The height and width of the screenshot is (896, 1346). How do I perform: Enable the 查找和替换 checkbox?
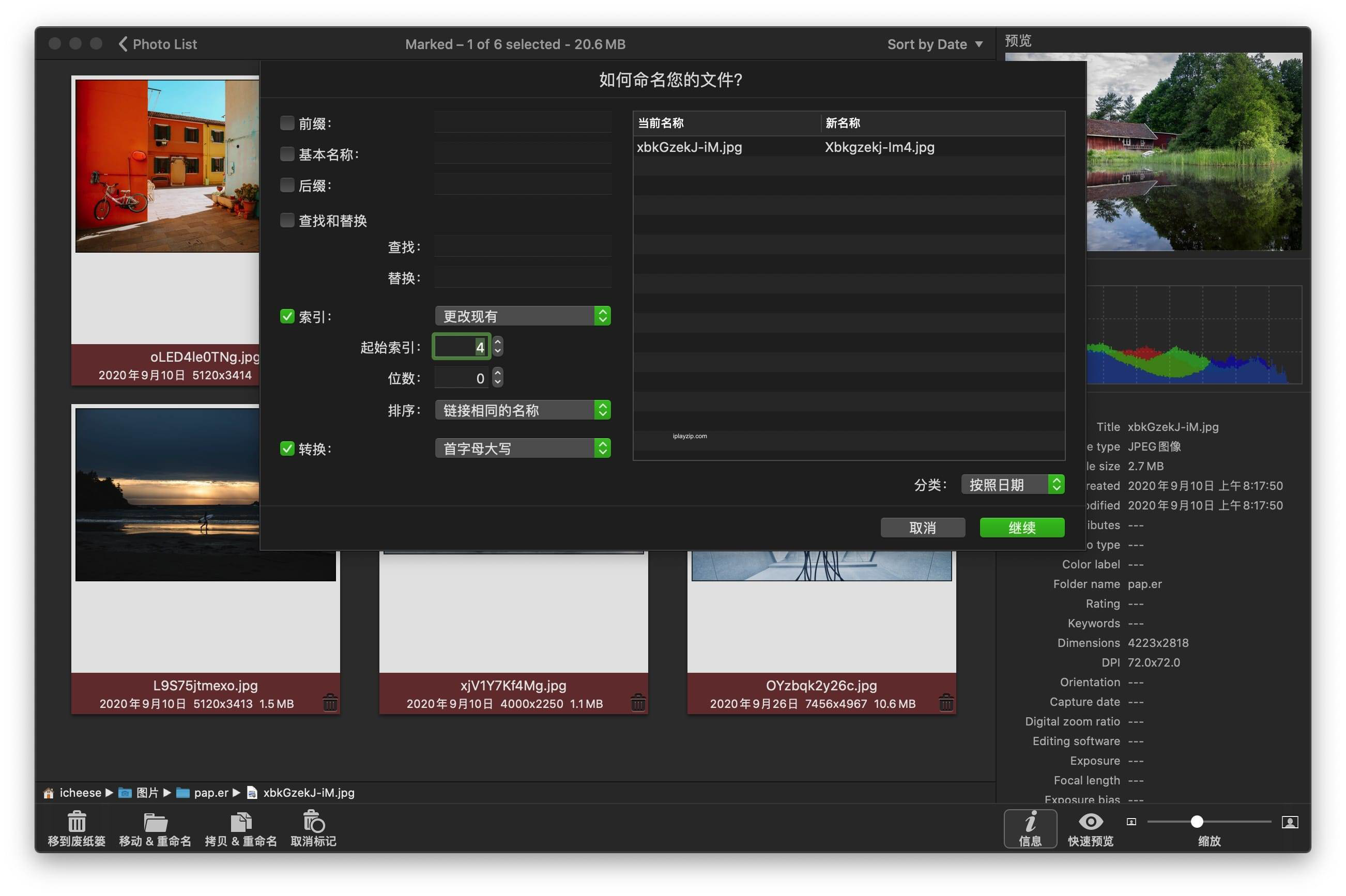click(287, 220)
